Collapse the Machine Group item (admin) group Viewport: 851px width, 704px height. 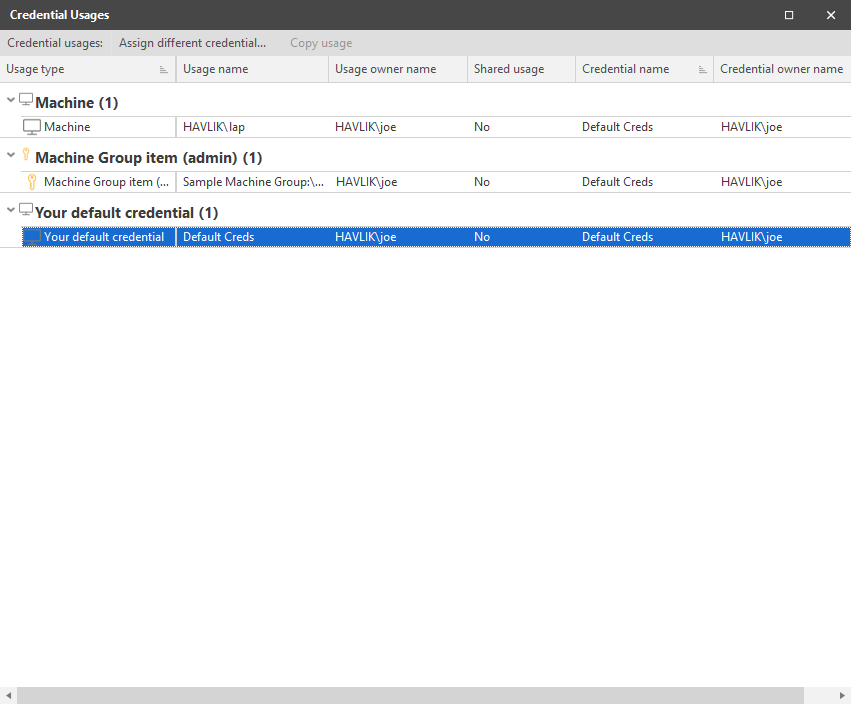(x=10, y=156)
